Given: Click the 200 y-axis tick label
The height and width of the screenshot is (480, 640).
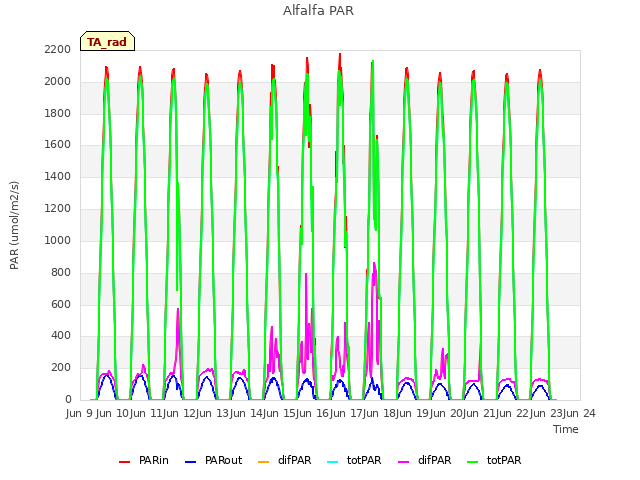Looking at the screenshot, I should [61, 368].
